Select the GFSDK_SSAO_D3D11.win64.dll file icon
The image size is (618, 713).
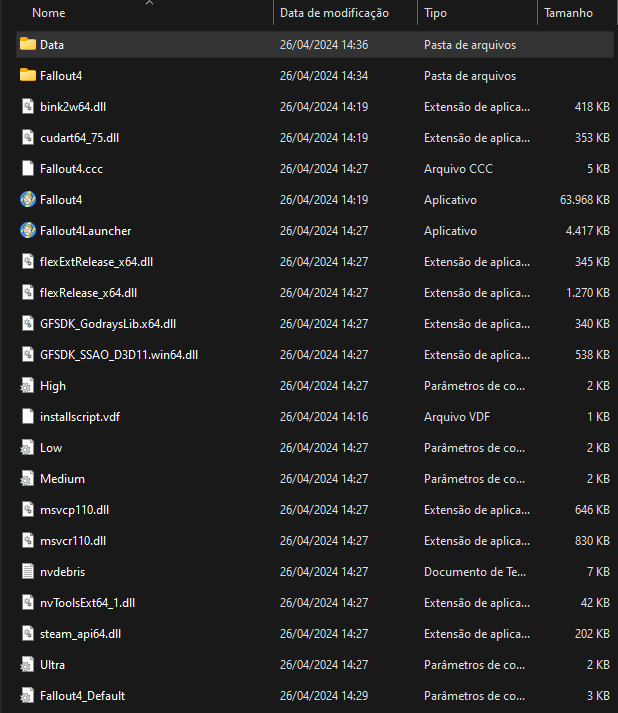click(28, 354)
